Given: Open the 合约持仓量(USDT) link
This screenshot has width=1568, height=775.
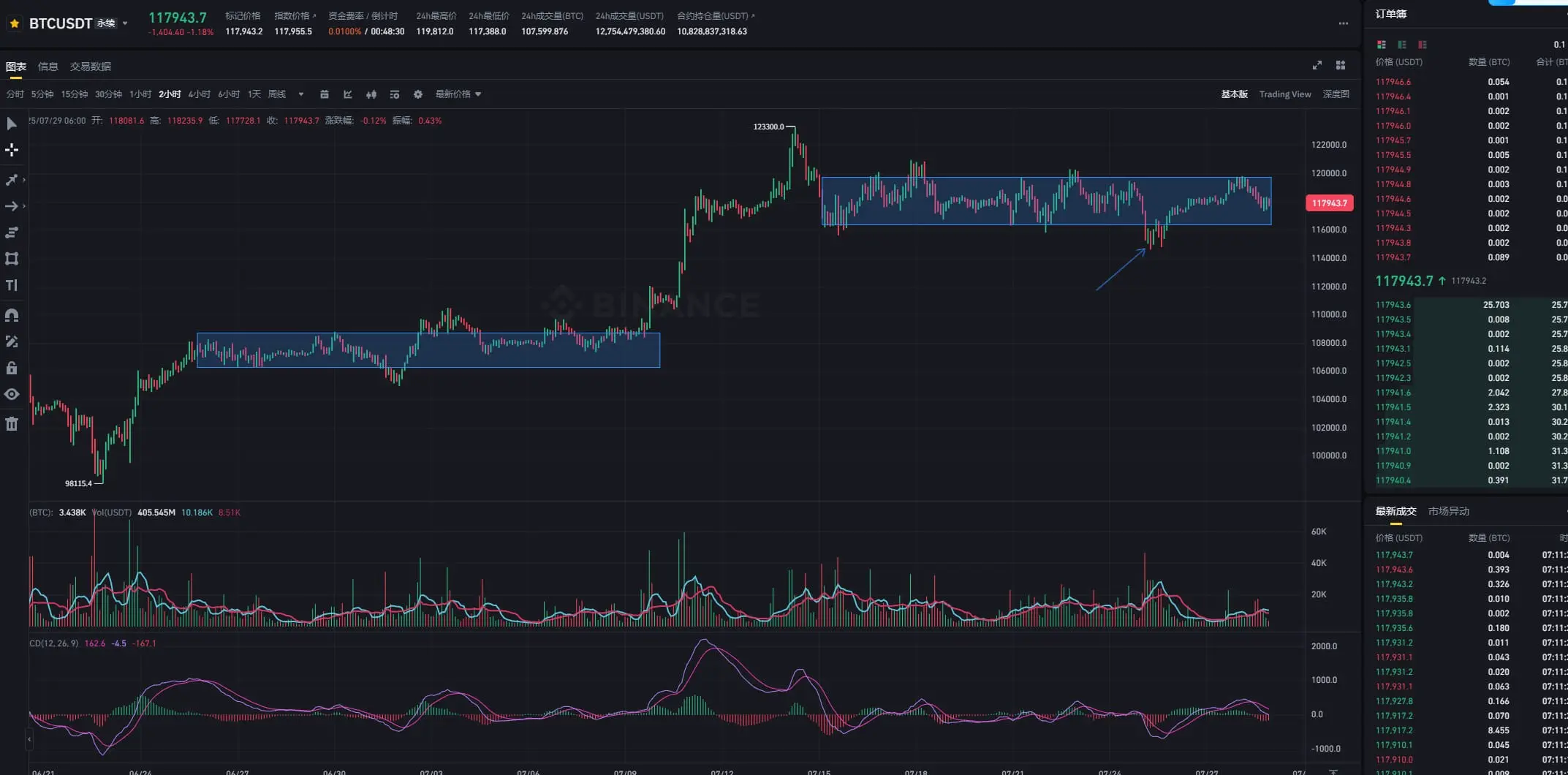Looking at the screenshot, I should [716, 15].
